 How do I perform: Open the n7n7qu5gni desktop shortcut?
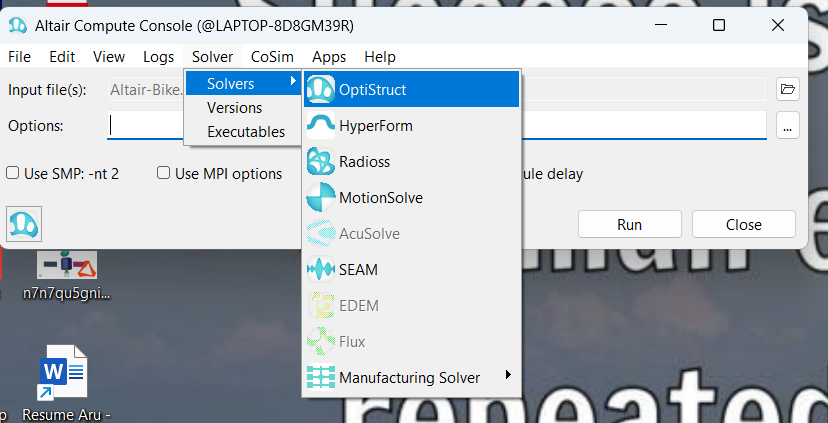point(67,276)
